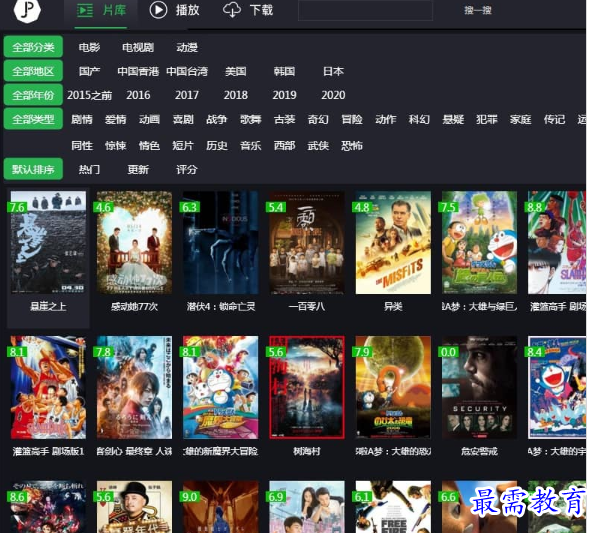Screen dimensions: 594x533
Task: Select the 剧情 genre
Action: point(82,119)
